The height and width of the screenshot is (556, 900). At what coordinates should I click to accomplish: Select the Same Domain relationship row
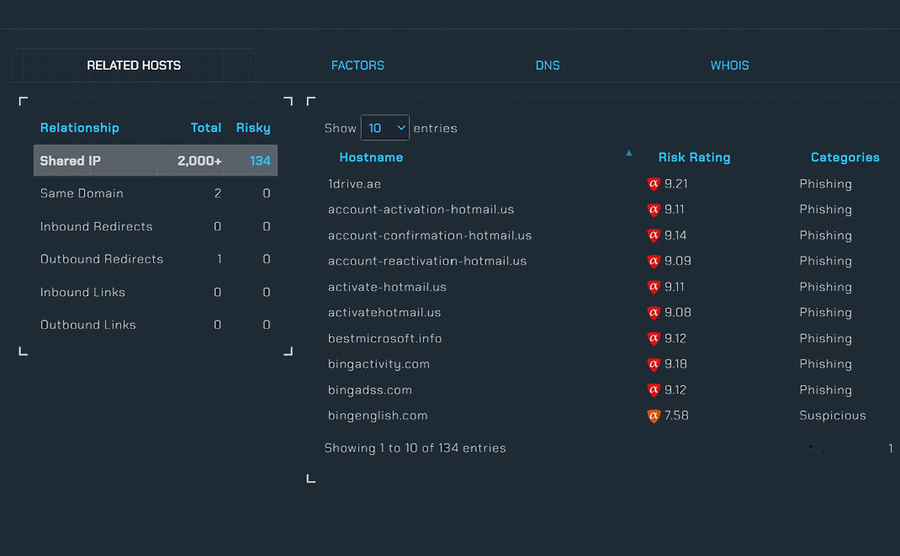155,193
